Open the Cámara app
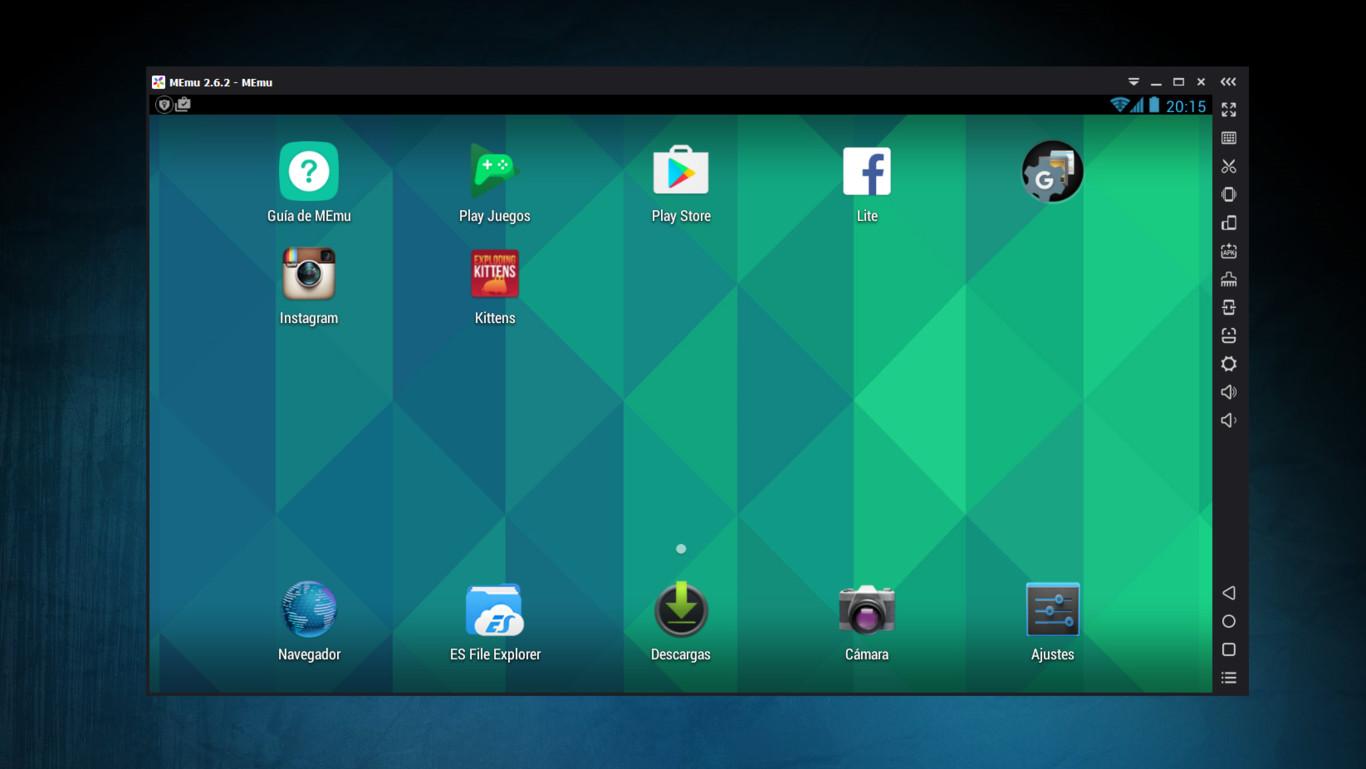The height and width of the screenshot is (769, 1366). pos(867,610)
